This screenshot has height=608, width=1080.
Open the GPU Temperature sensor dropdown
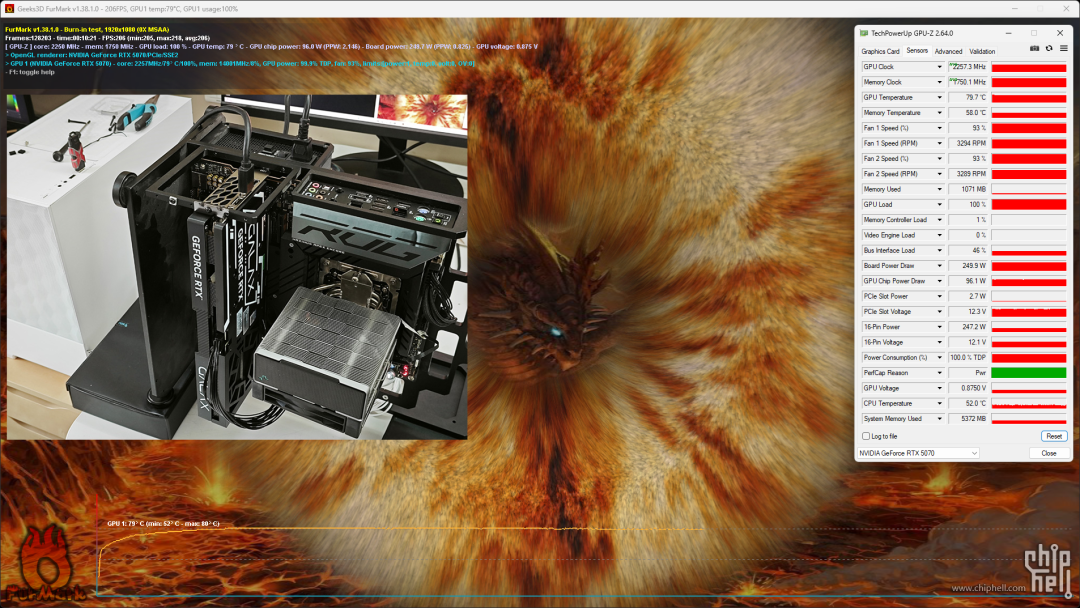coord(939,98)
